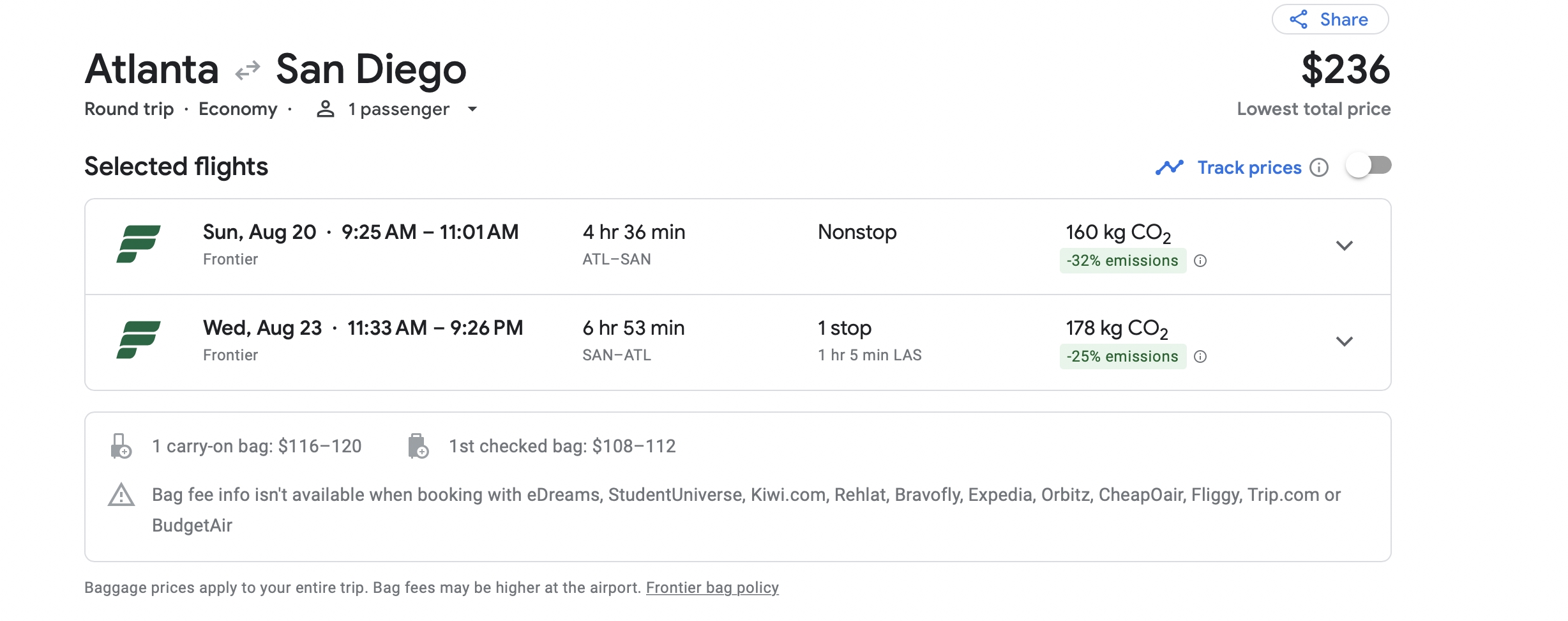Click the $236 lowest total price
Screen dimensions: 1568x621
pos(1346,69)
